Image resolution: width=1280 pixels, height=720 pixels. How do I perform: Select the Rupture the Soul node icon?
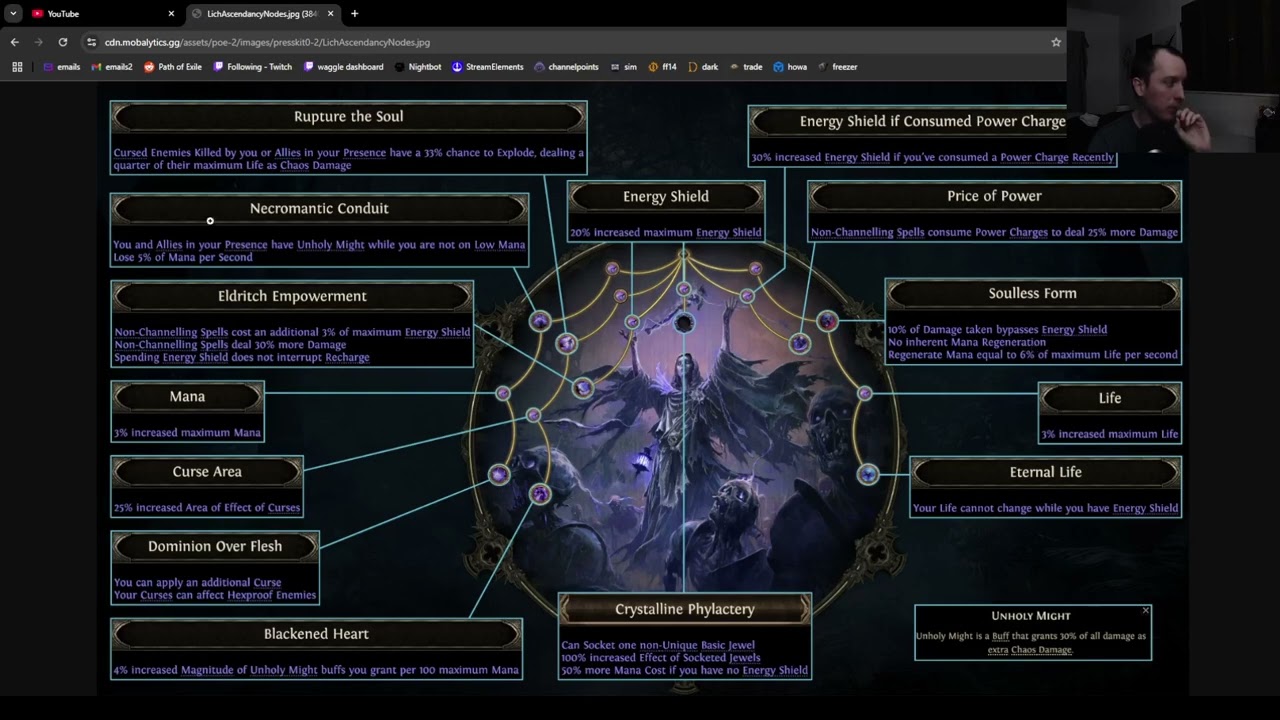(x=566, y=343)
